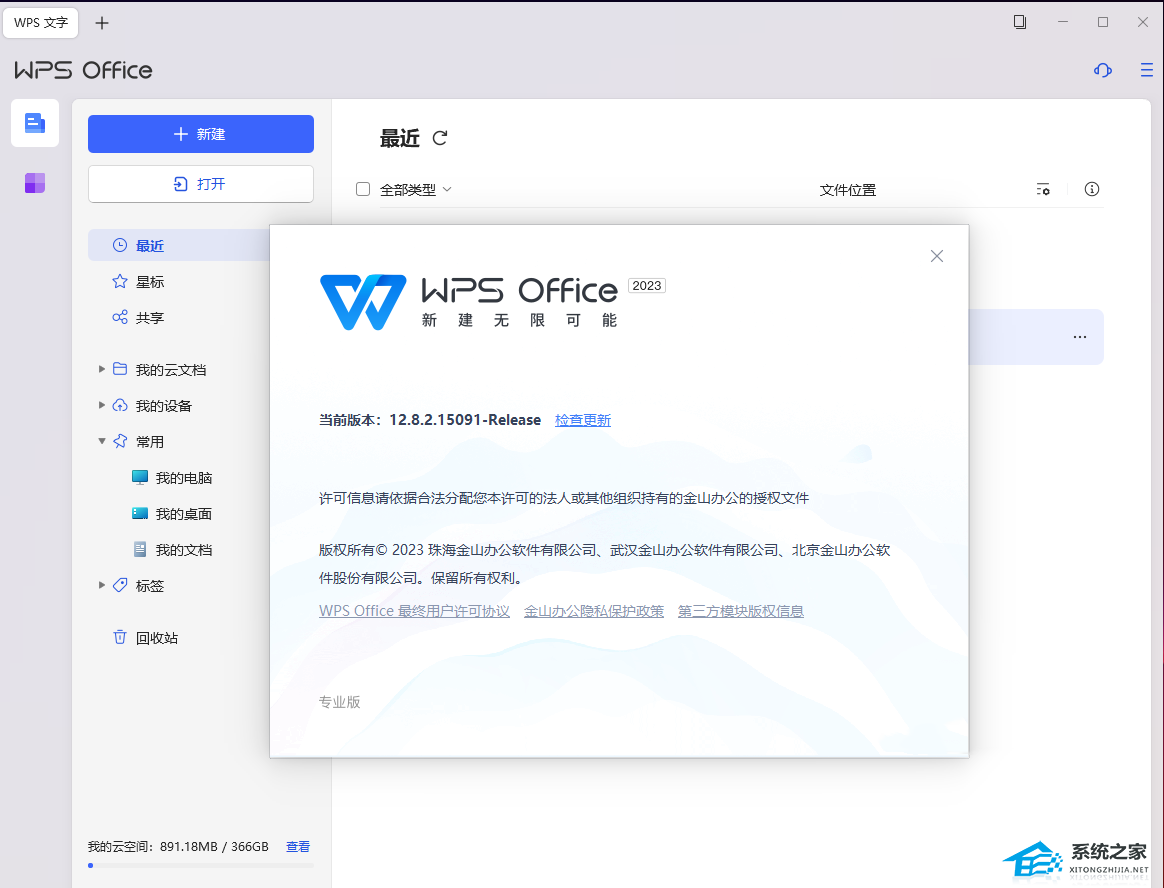Click the info circle icon in file header
Viewport: 1164px width, 888px height.
pos(1091,189)
